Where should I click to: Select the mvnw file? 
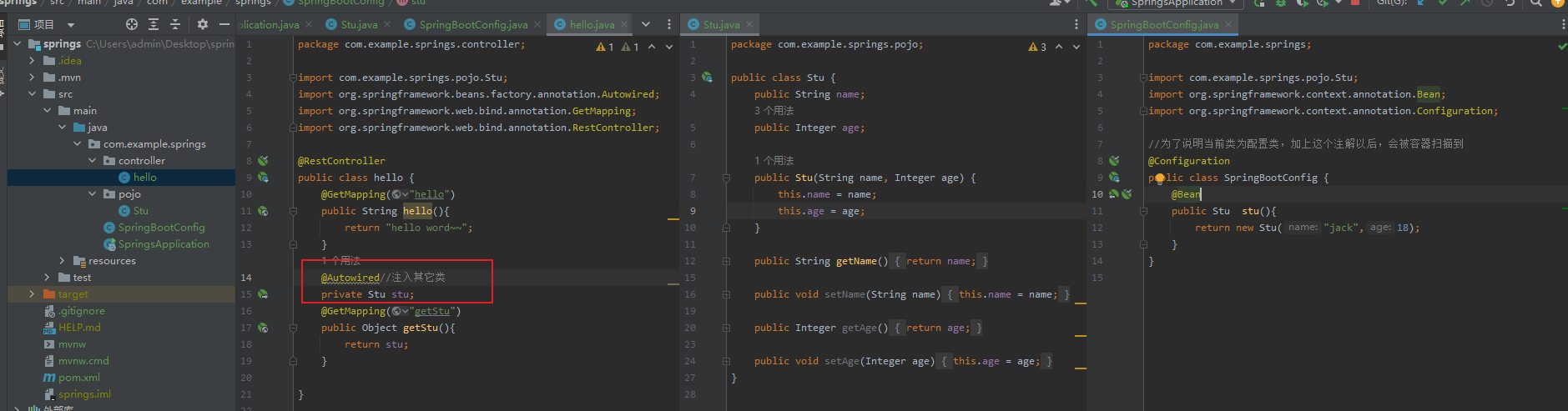click(65, 343)
